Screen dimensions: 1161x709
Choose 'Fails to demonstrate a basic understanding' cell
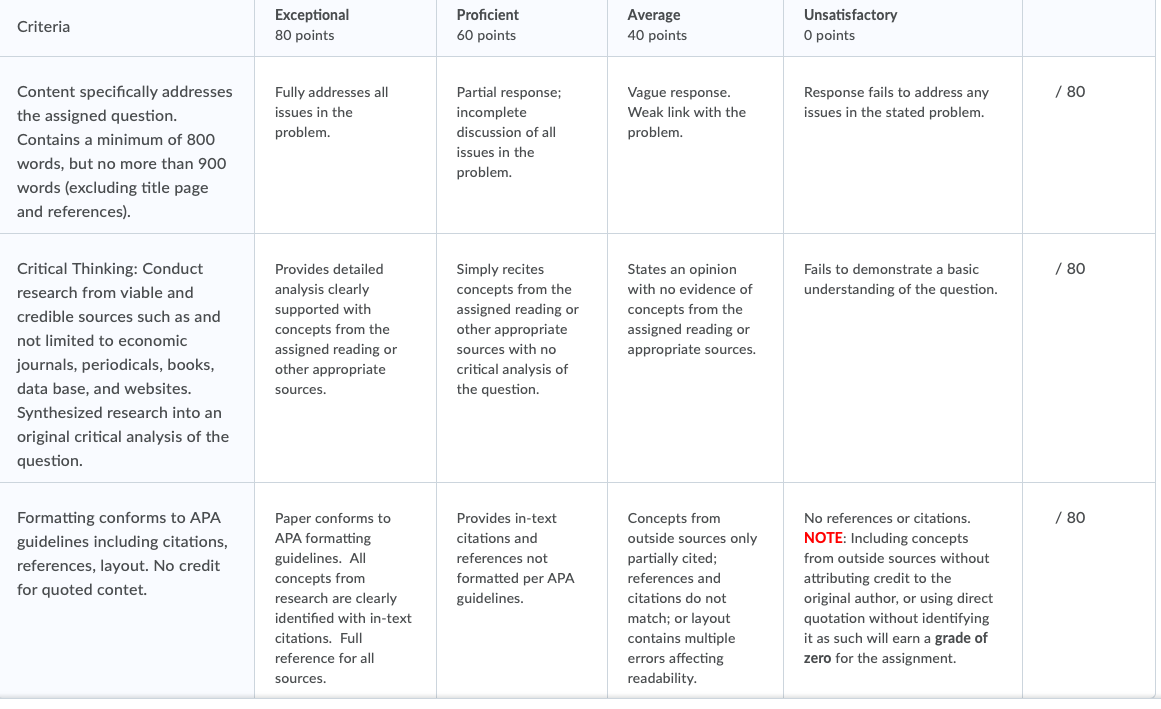(x=903, y=358)
